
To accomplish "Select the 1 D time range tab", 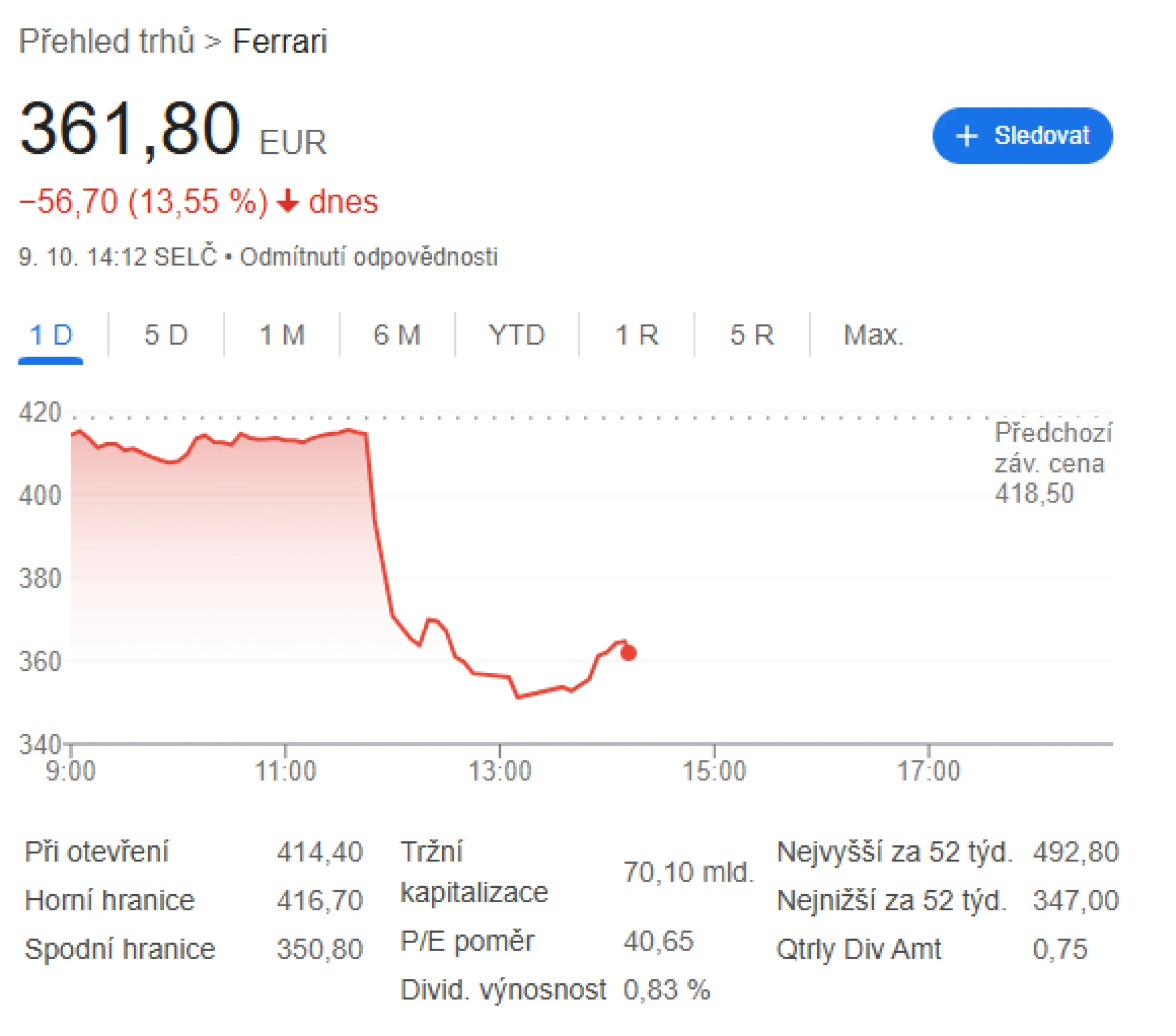I will click(x=51, y=335).
